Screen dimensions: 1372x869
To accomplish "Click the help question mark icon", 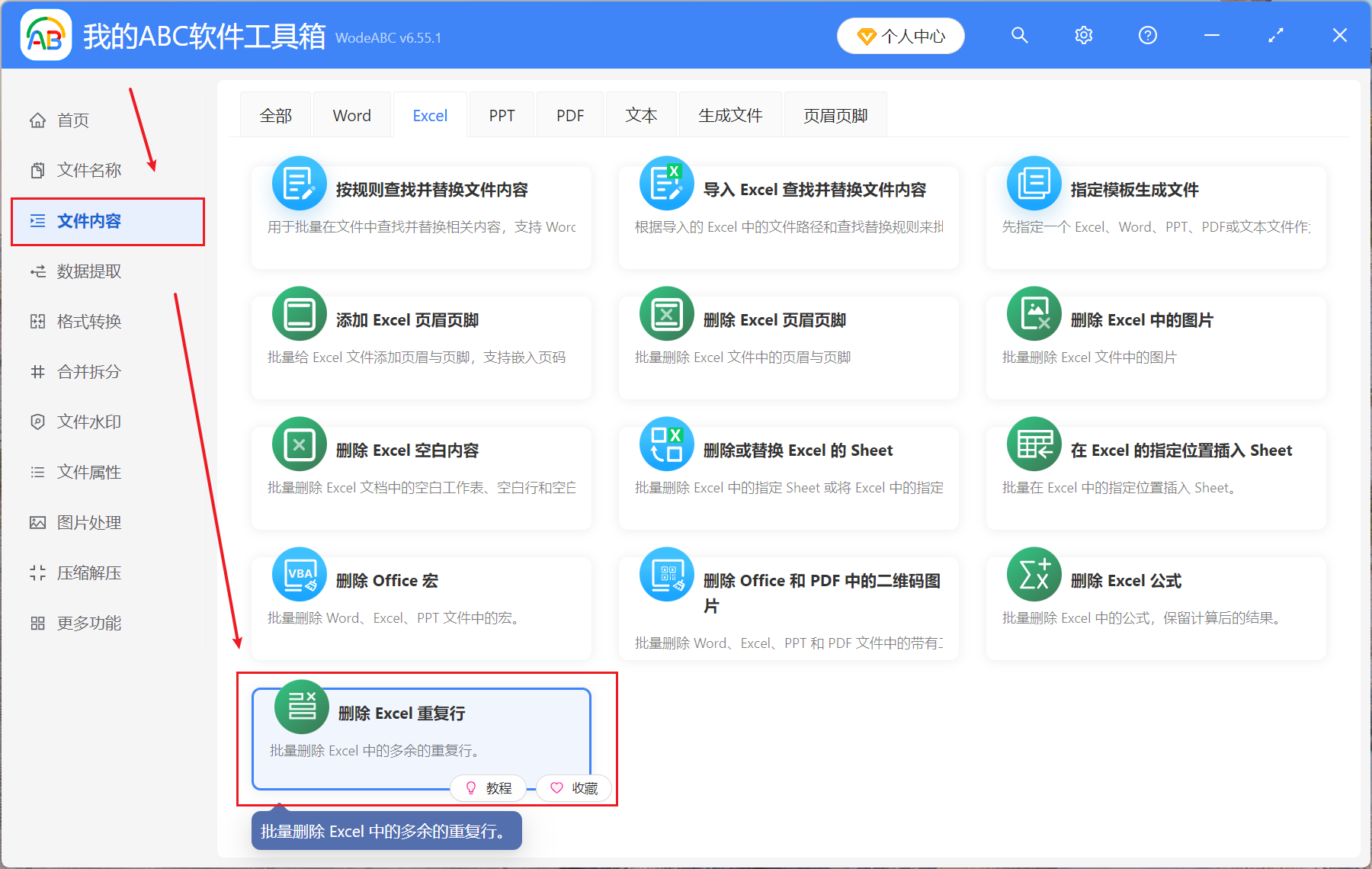I will pos(1147,35).
